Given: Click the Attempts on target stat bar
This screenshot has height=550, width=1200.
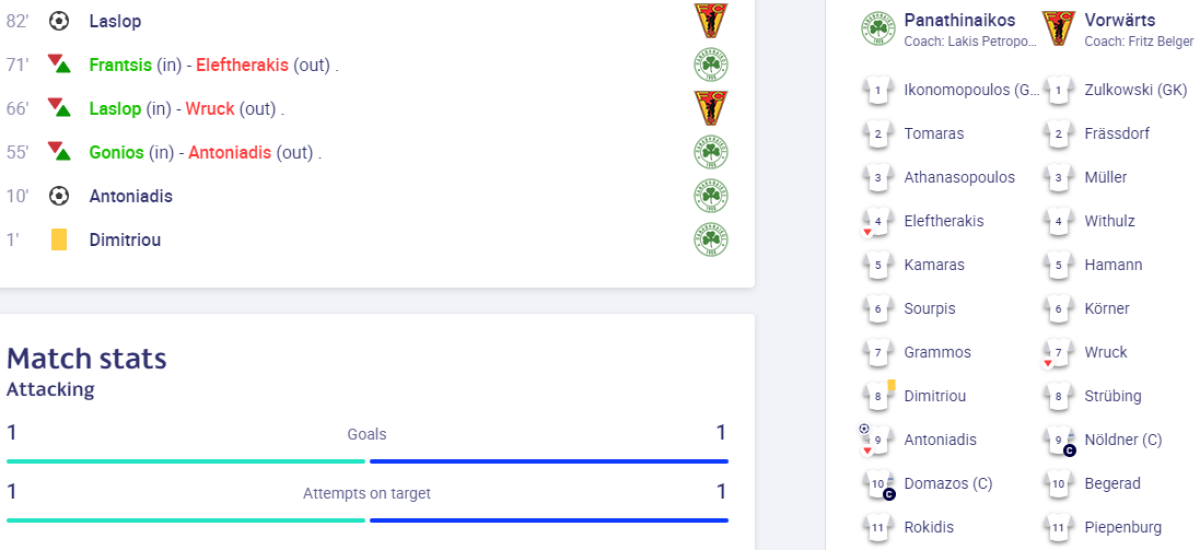Looking at the screenshot, I should click(x=367, y=520).
